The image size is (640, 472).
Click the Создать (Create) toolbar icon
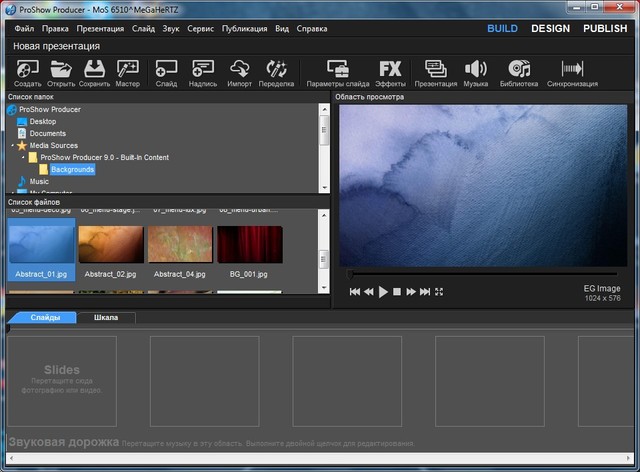28,70
